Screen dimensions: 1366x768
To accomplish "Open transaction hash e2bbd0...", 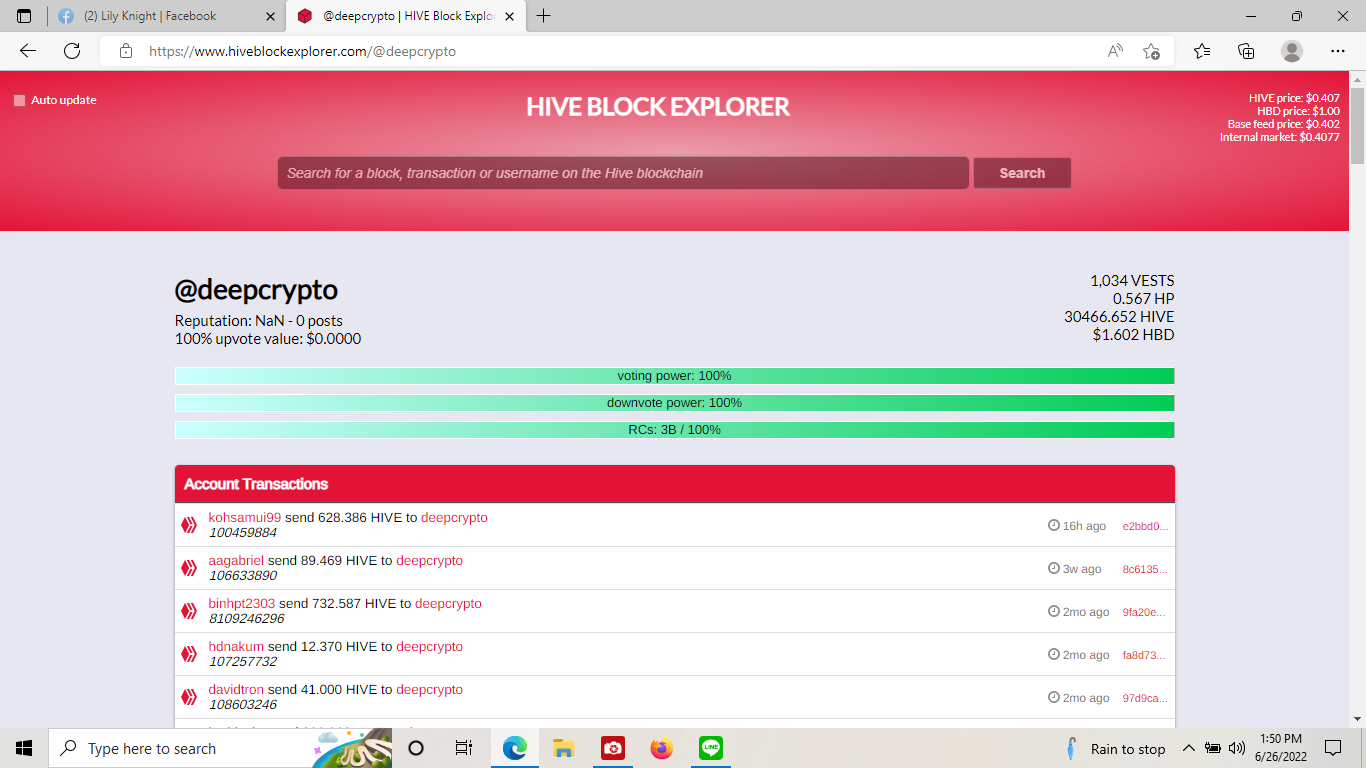I will (1145, 526).
